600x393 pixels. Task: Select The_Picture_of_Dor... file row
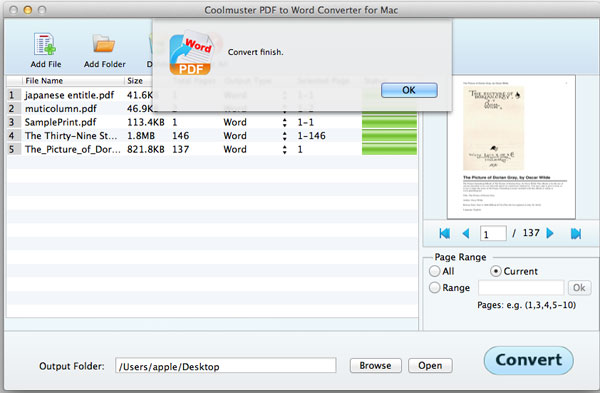(212, 149)
